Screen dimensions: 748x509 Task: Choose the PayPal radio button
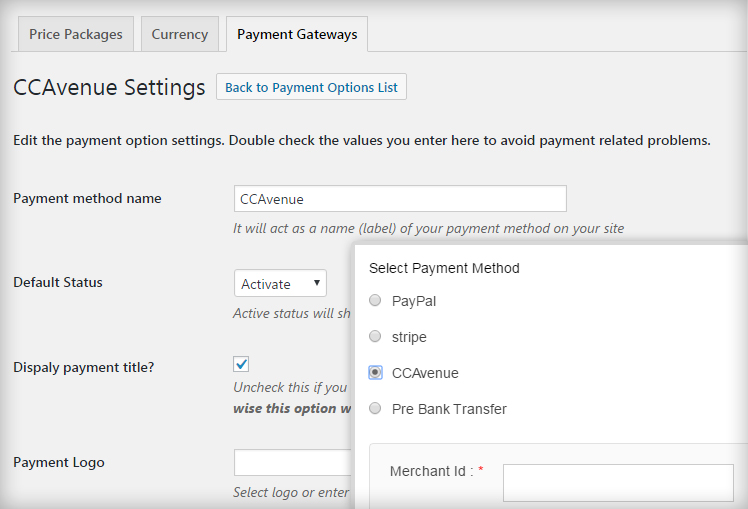pos(375,301)
